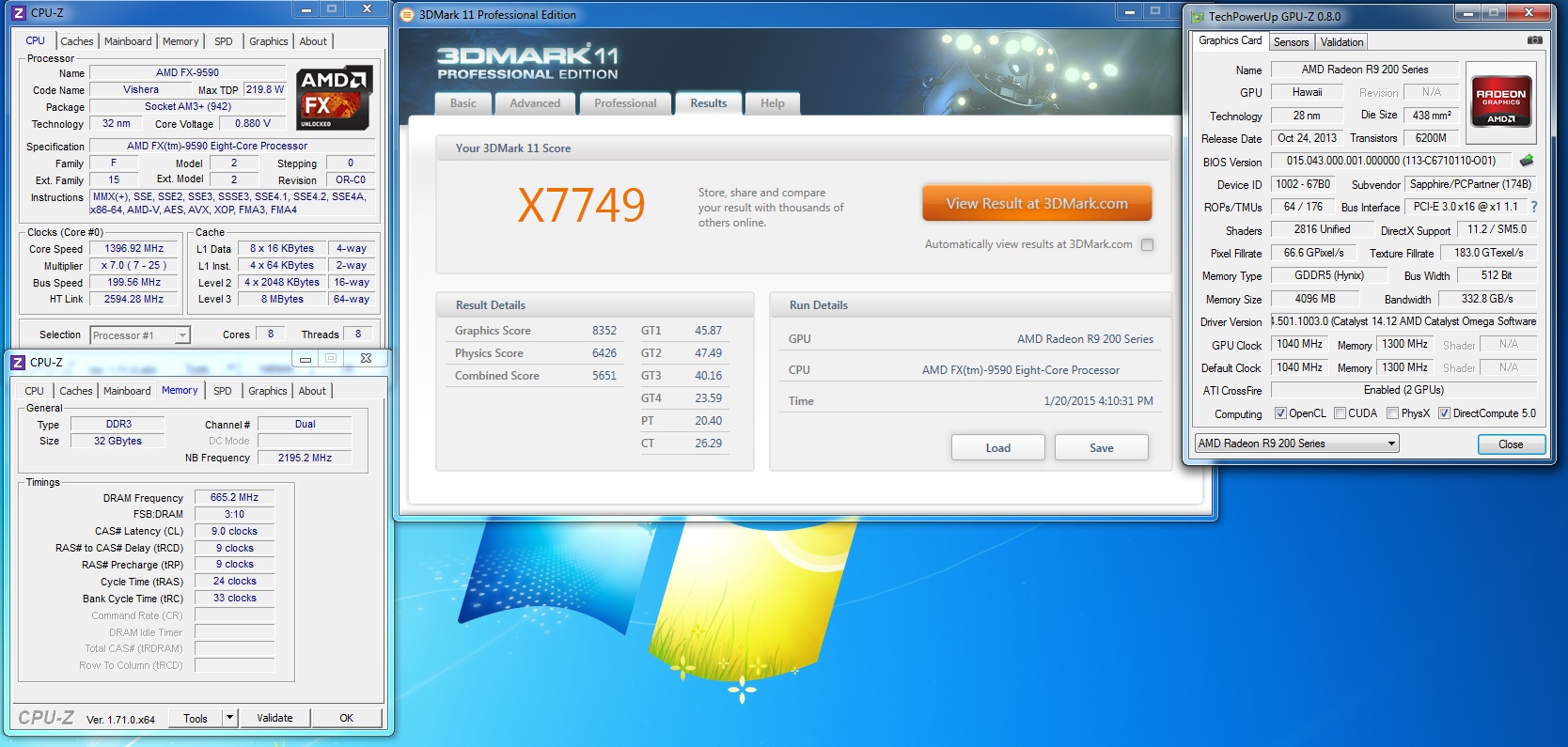Click the 3DMark 11 title bar icon
Viewport: 1568px width, 747px height.
click(407, 14)
